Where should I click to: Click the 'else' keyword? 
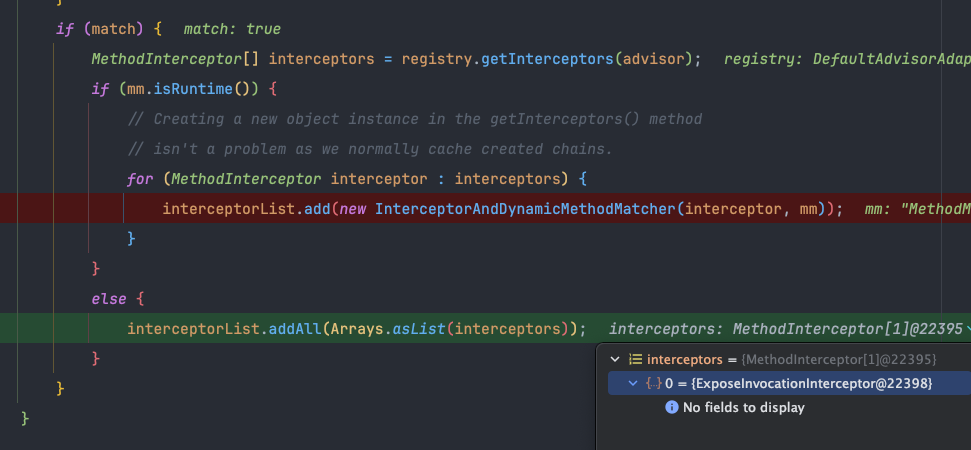109,299
